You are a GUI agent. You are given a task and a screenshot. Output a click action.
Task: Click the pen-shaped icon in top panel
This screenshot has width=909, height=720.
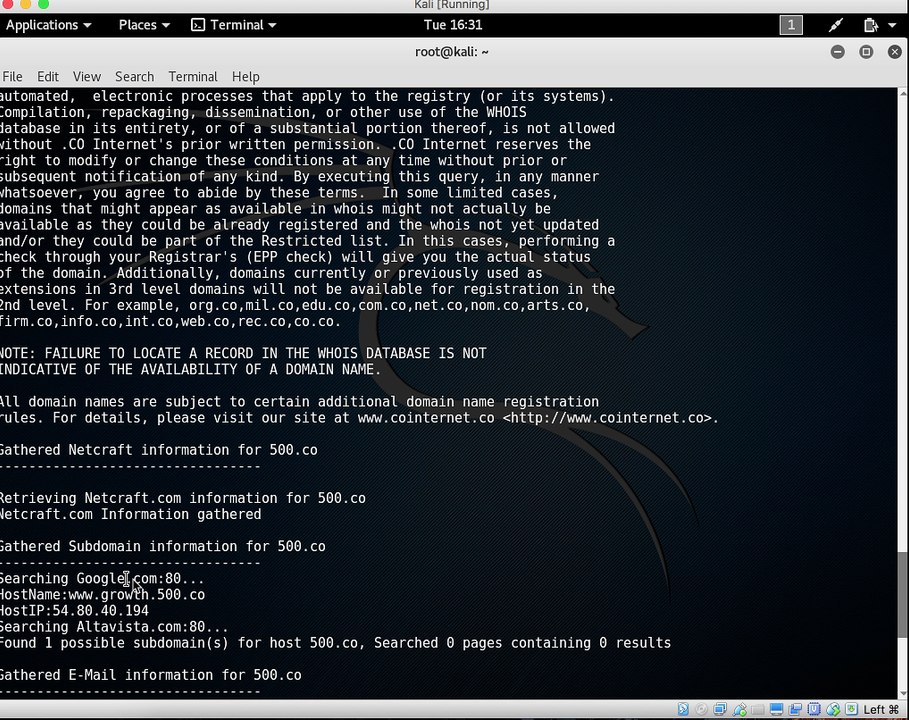pos(835,25)
